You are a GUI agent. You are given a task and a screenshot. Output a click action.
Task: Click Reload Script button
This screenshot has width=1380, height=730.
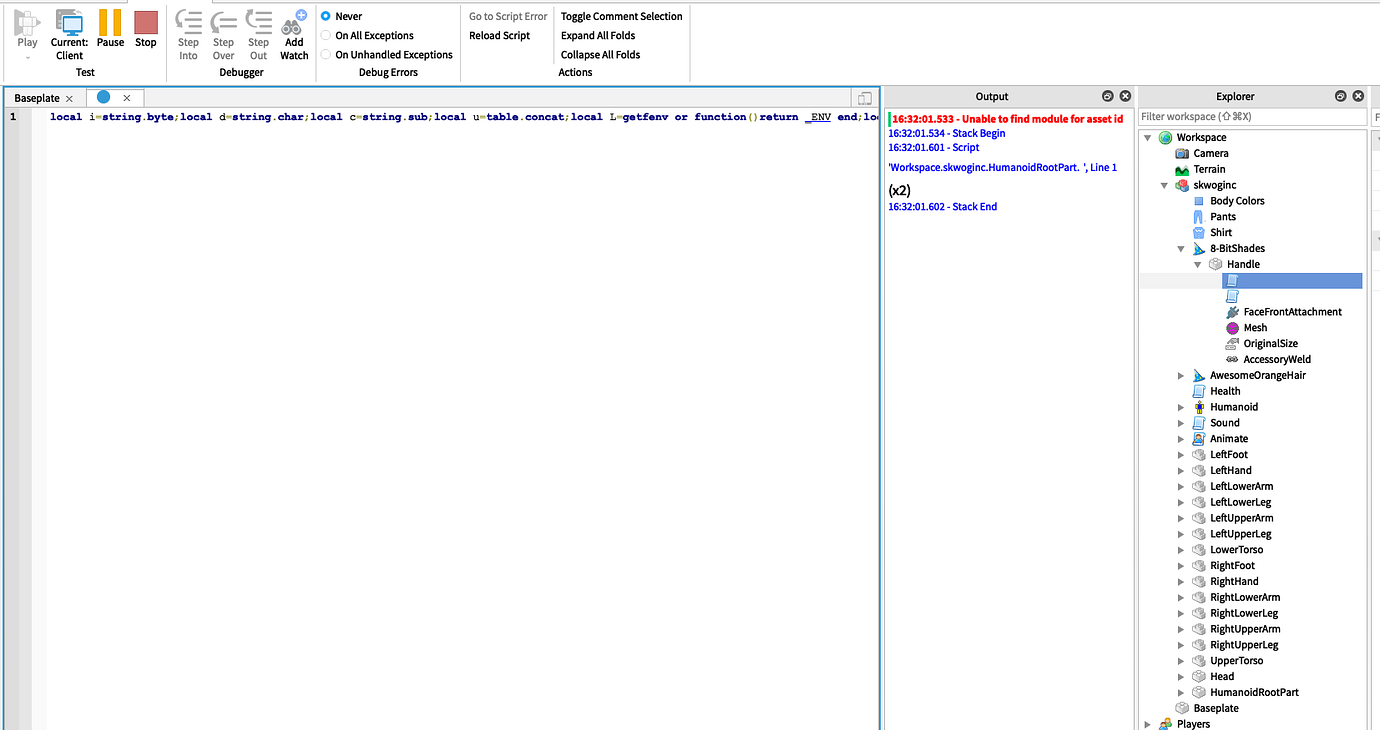point(500,35)
